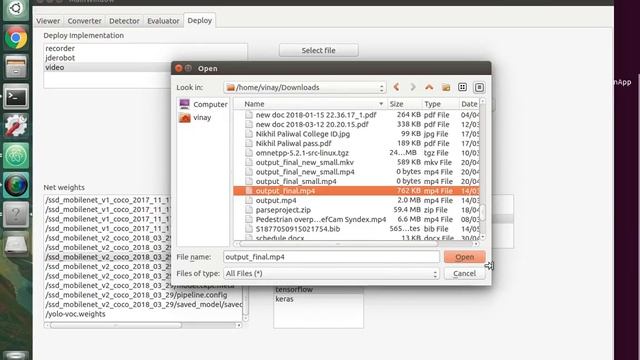Open the green Atom editor dock icon

[16, 156]
